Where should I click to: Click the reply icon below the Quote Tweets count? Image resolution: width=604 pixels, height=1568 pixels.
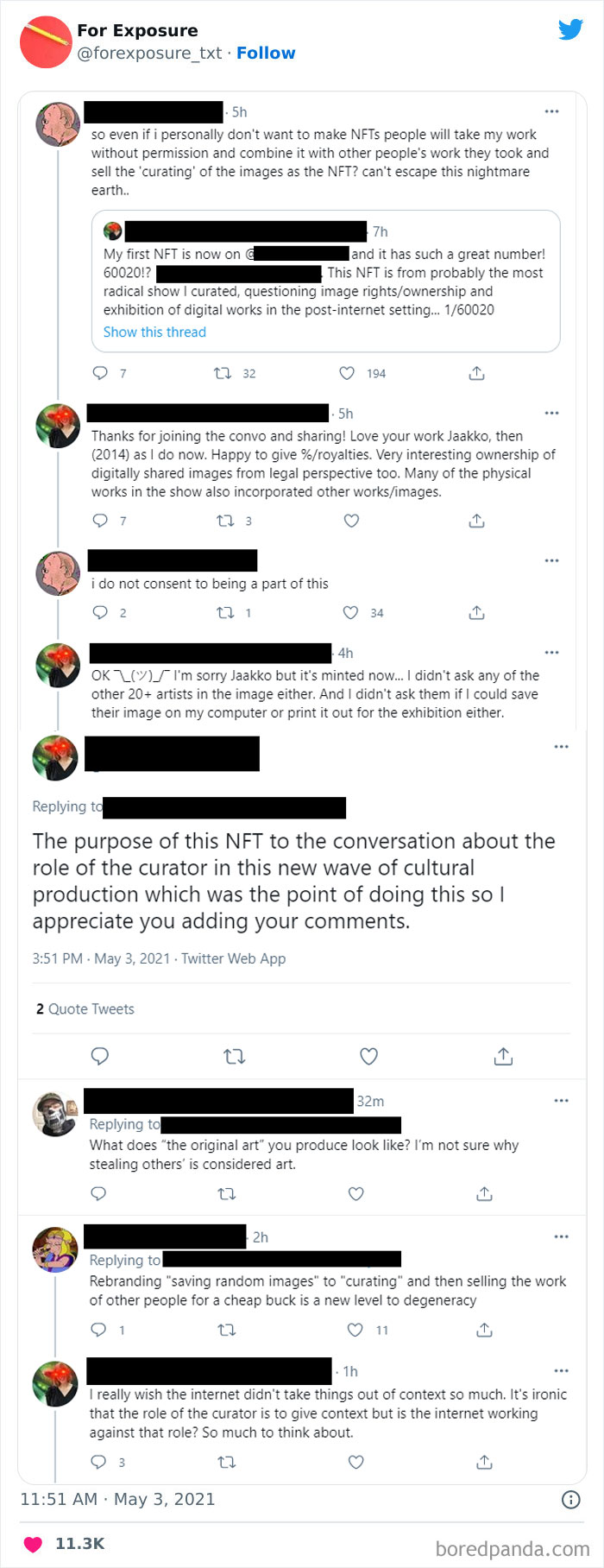(x=100, y=1055)
